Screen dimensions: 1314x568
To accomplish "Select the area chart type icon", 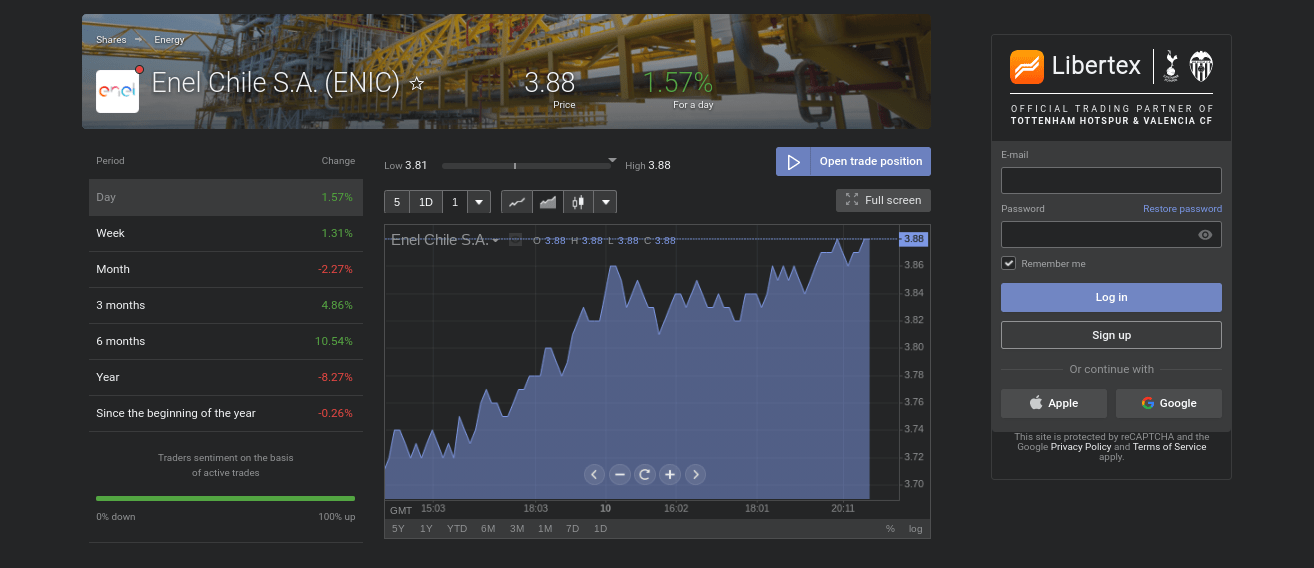I will 548,202.
